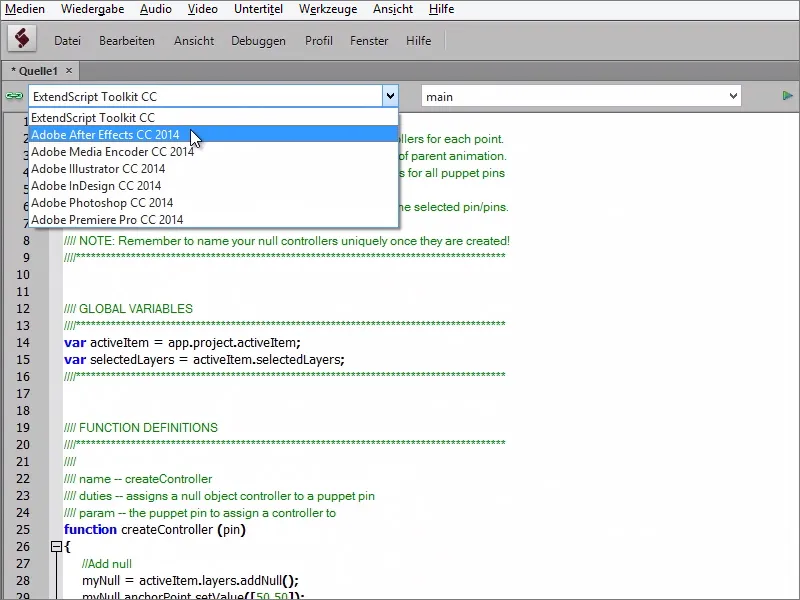Open the Fenster menu
The height and width of the screenshot is (600, 800).
369,41
